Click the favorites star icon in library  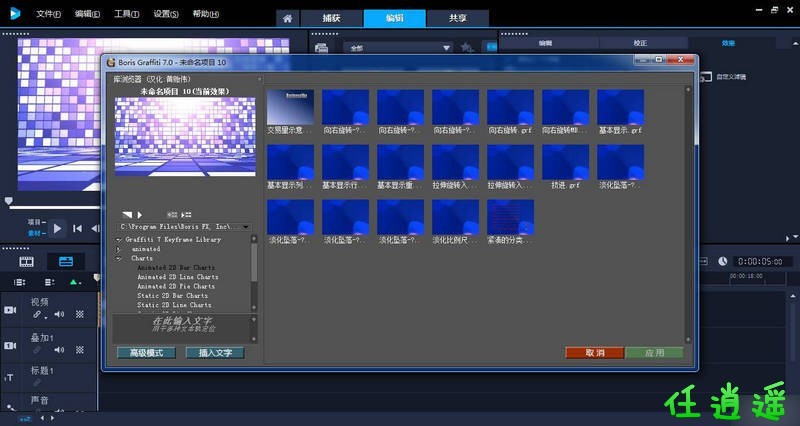[x=466, y=47]
